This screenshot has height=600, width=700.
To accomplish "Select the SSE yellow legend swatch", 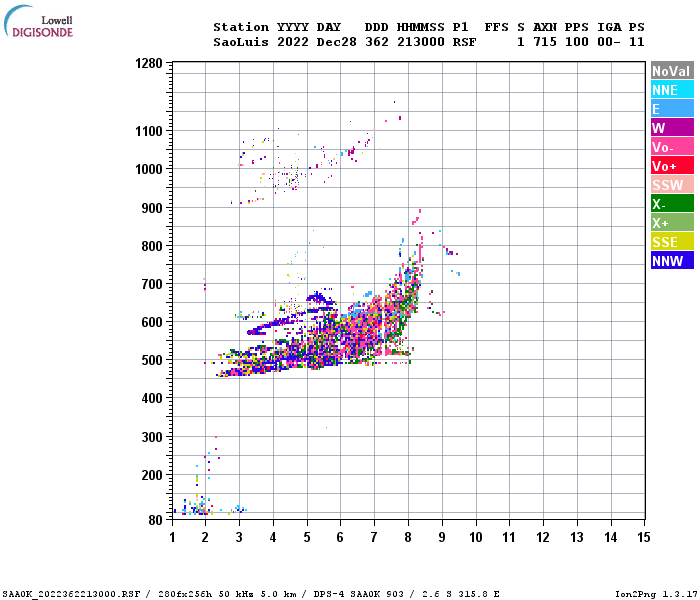I will [672, 242].
